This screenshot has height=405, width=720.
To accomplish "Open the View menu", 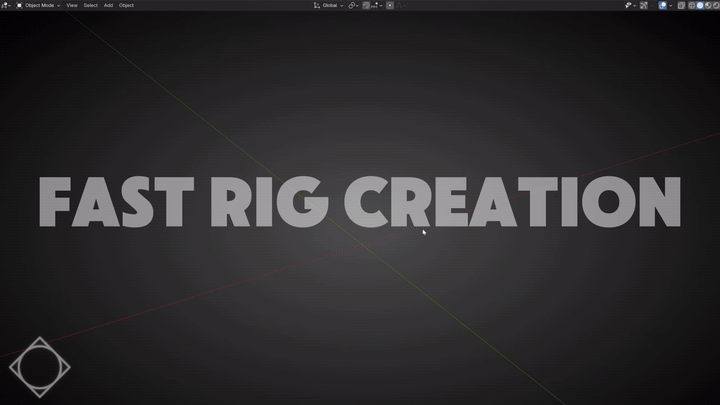I will pyautogui.click(x=72, y=6).
